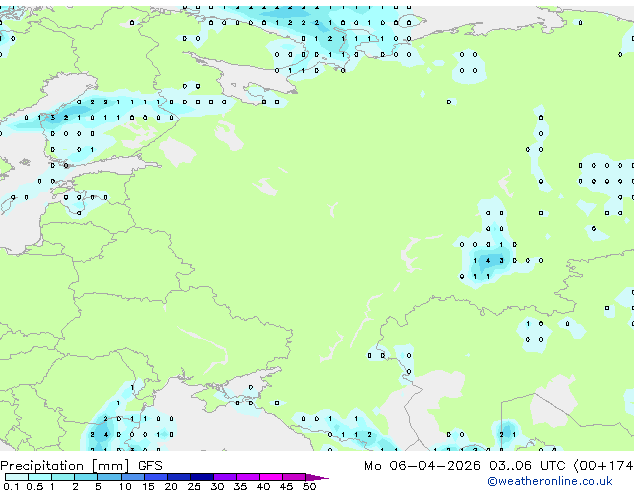Click the over-50 mm arrow tip of legend
Image resolution: width=634 pixels, height=490 pixels.
pos(317,477)
